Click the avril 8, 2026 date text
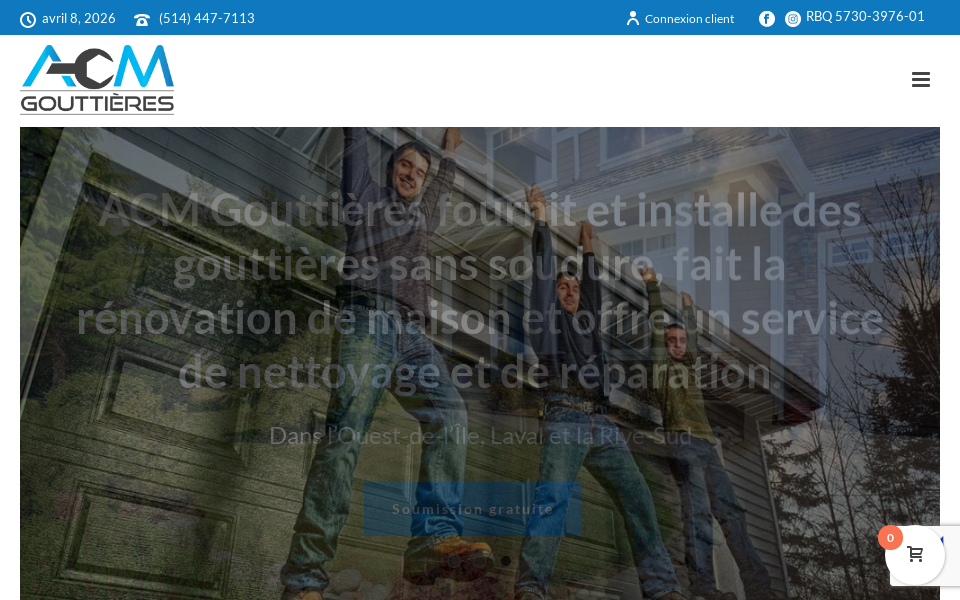The image size is (960, 600). point(78,18)
